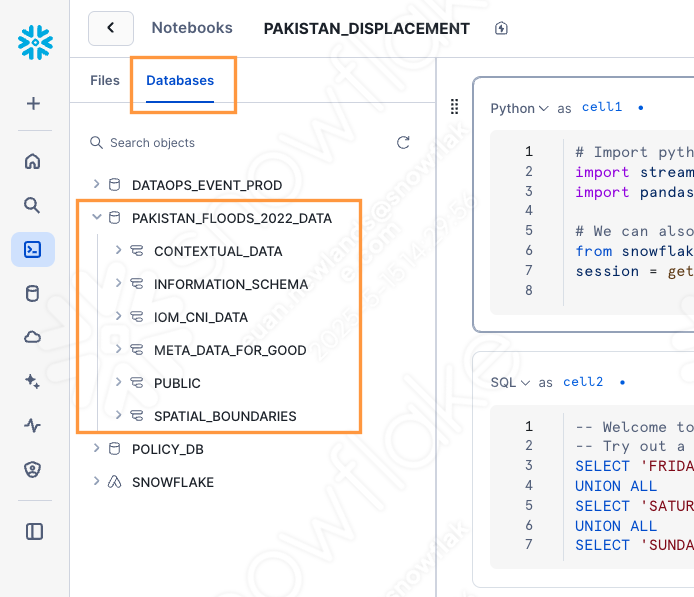The image size is (694, 597).
Task: Select PAKISTAN_FLOODS_2022_DATA in the tree
Action: [x=232, y=218]
